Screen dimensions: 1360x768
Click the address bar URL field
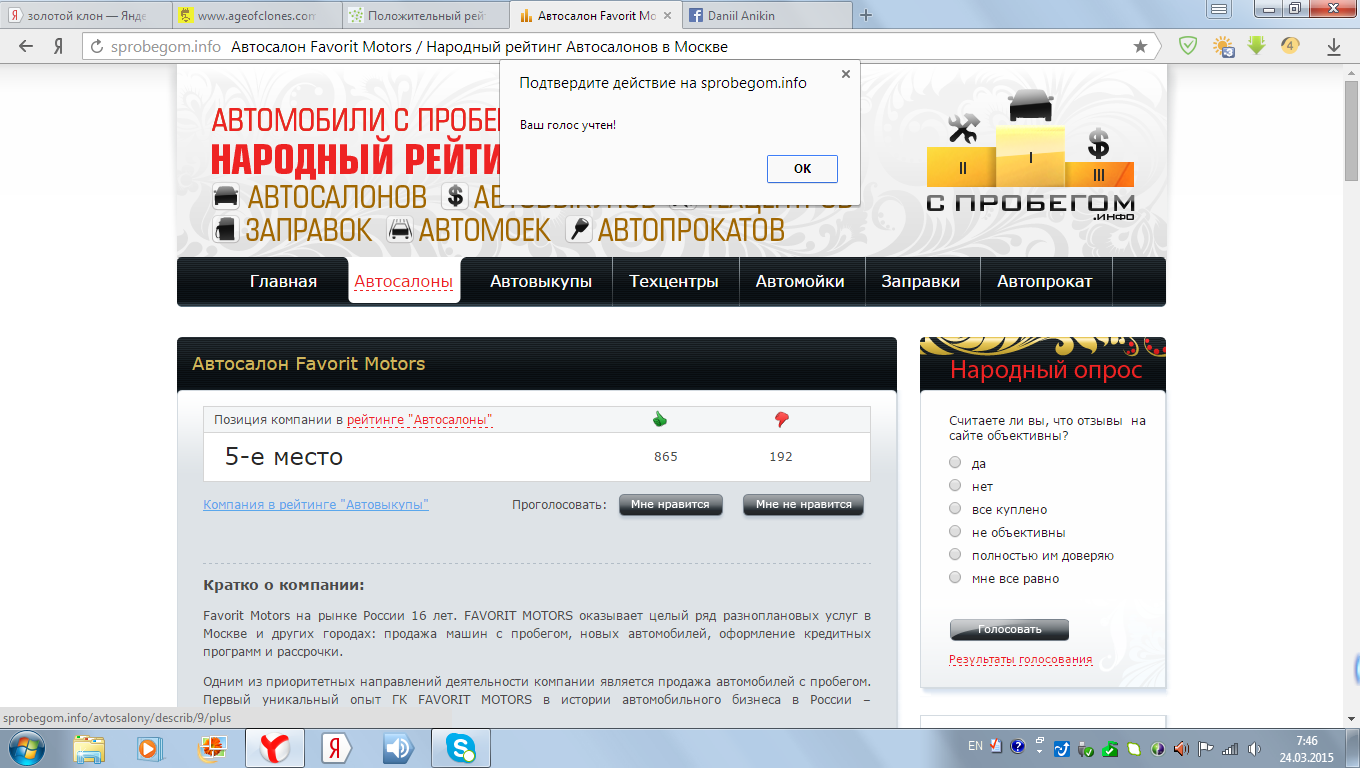pos(620,47)
